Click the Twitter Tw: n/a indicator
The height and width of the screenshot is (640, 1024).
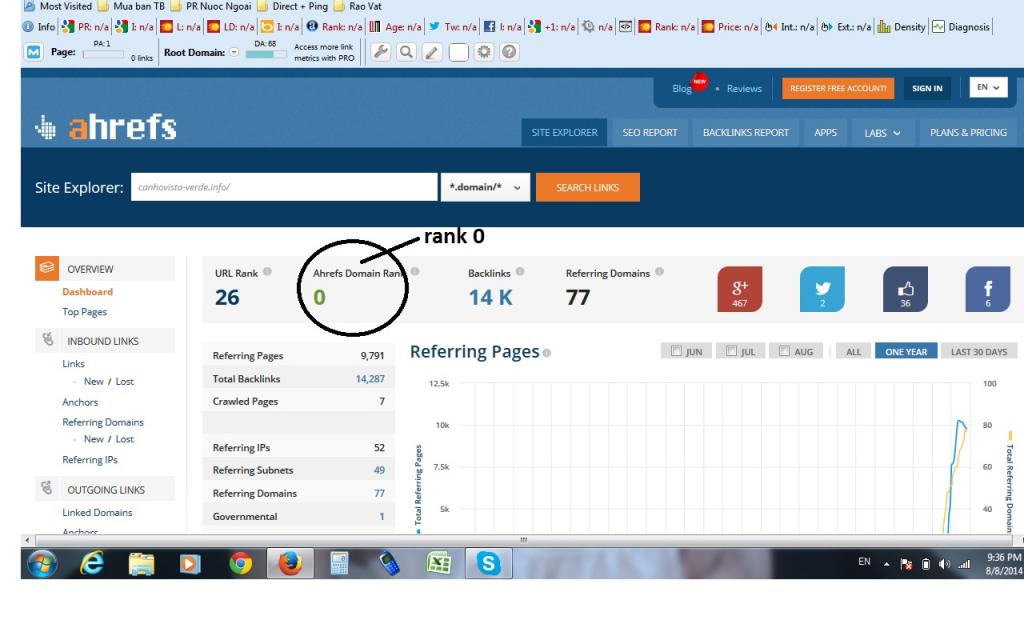coord(453,27)
